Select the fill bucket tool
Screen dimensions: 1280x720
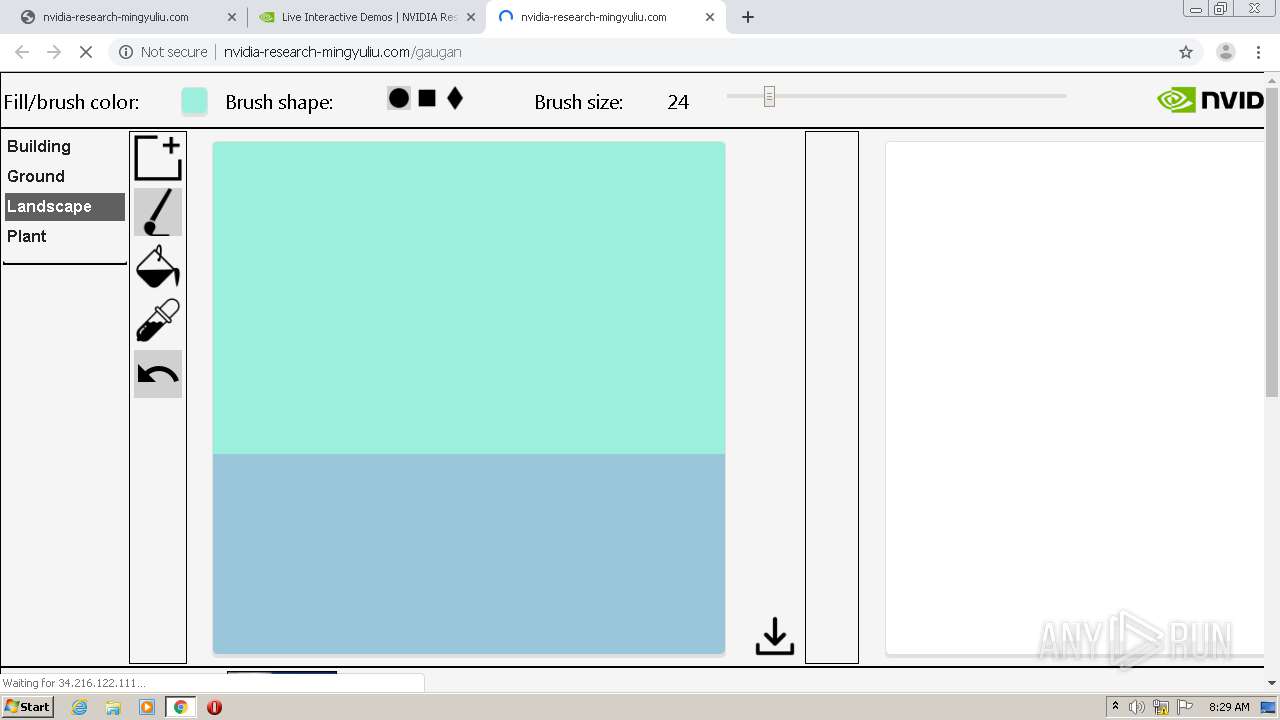pyautogui.click(x=158, y=266)
